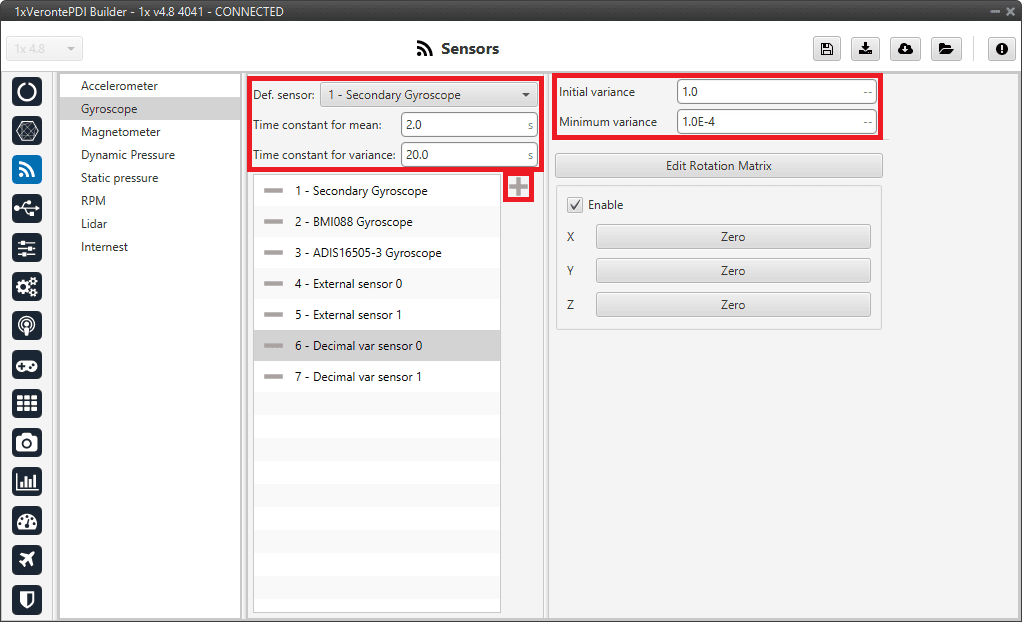Click the cloud download icon in toolbar

(905, 49)
